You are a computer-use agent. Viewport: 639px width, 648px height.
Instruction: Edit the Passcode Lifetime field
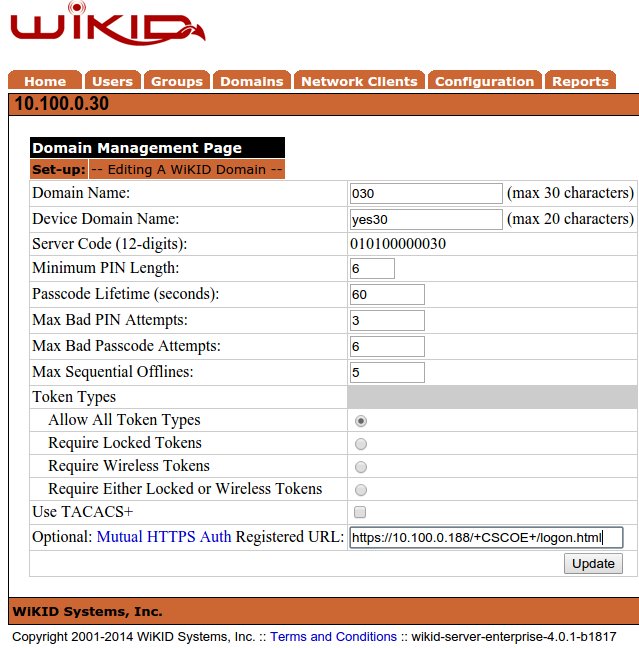coord(387,295)
